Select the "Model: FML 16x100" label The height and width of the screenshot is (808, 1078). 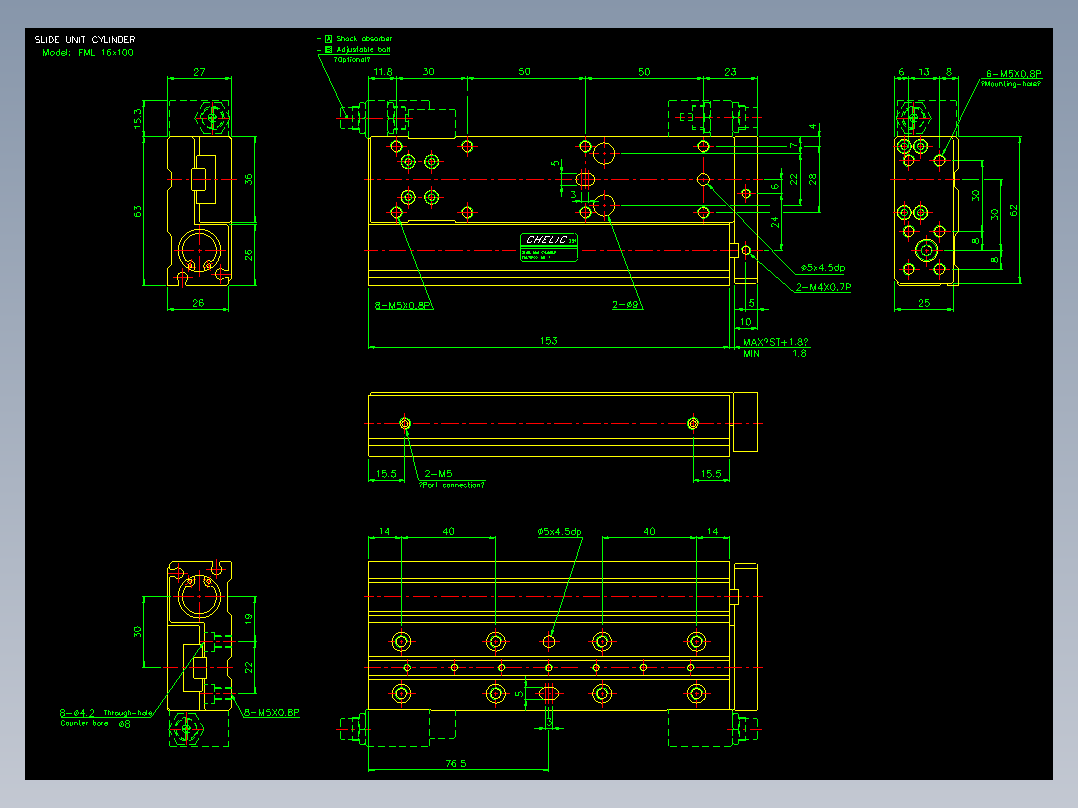pos(87,52)
